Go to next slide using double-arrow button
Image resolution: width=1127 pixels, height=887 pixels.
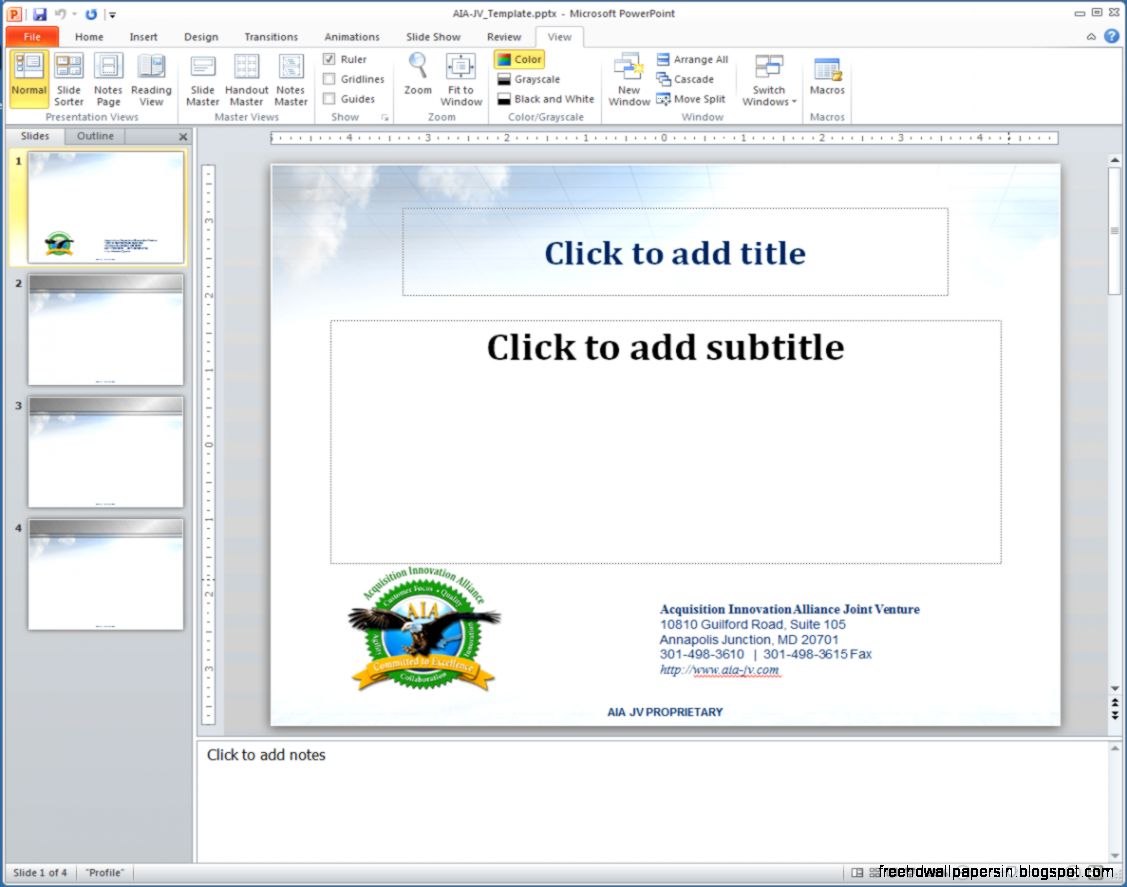tap(1115, 714)
